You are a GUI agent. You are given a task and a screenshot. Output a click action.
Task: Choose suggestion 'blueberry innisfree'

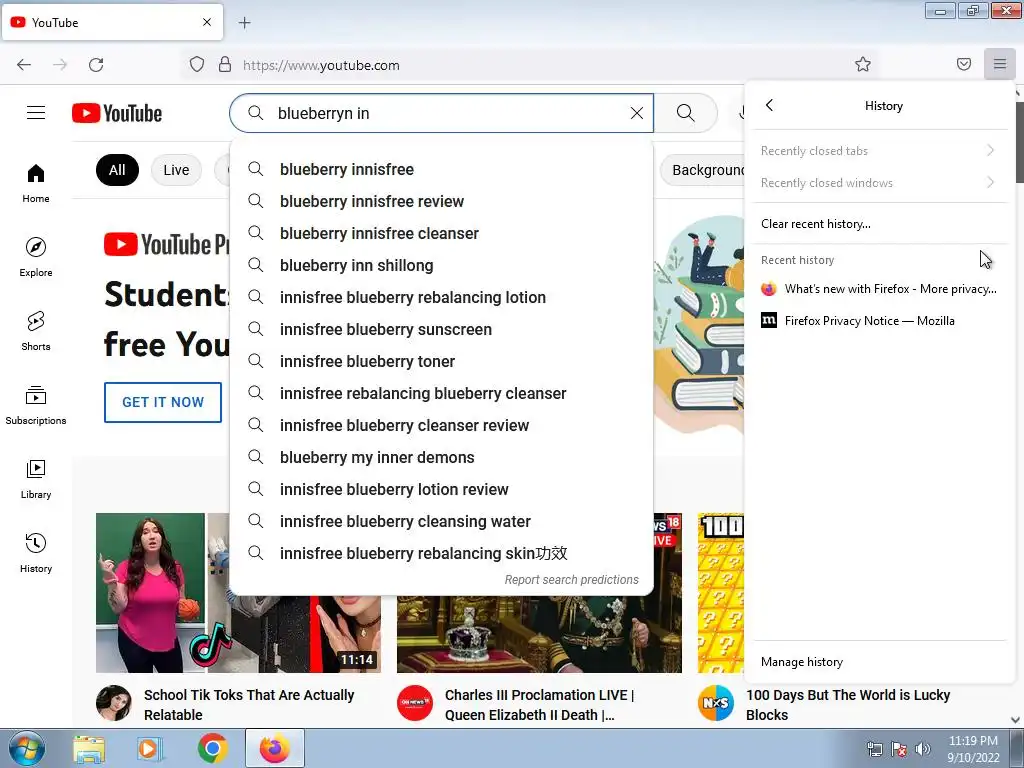point(441,169)
